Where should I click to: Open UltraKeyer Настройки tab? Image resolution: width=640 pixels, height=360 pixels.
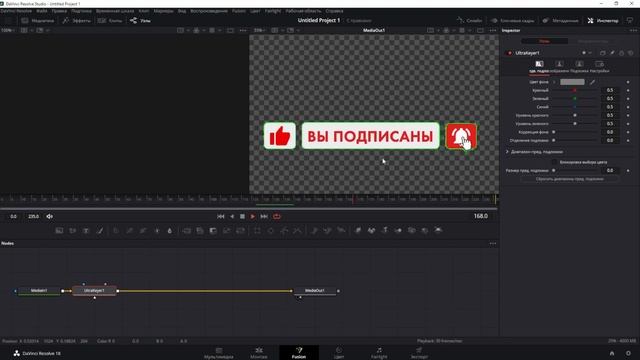tap(599, 67)
